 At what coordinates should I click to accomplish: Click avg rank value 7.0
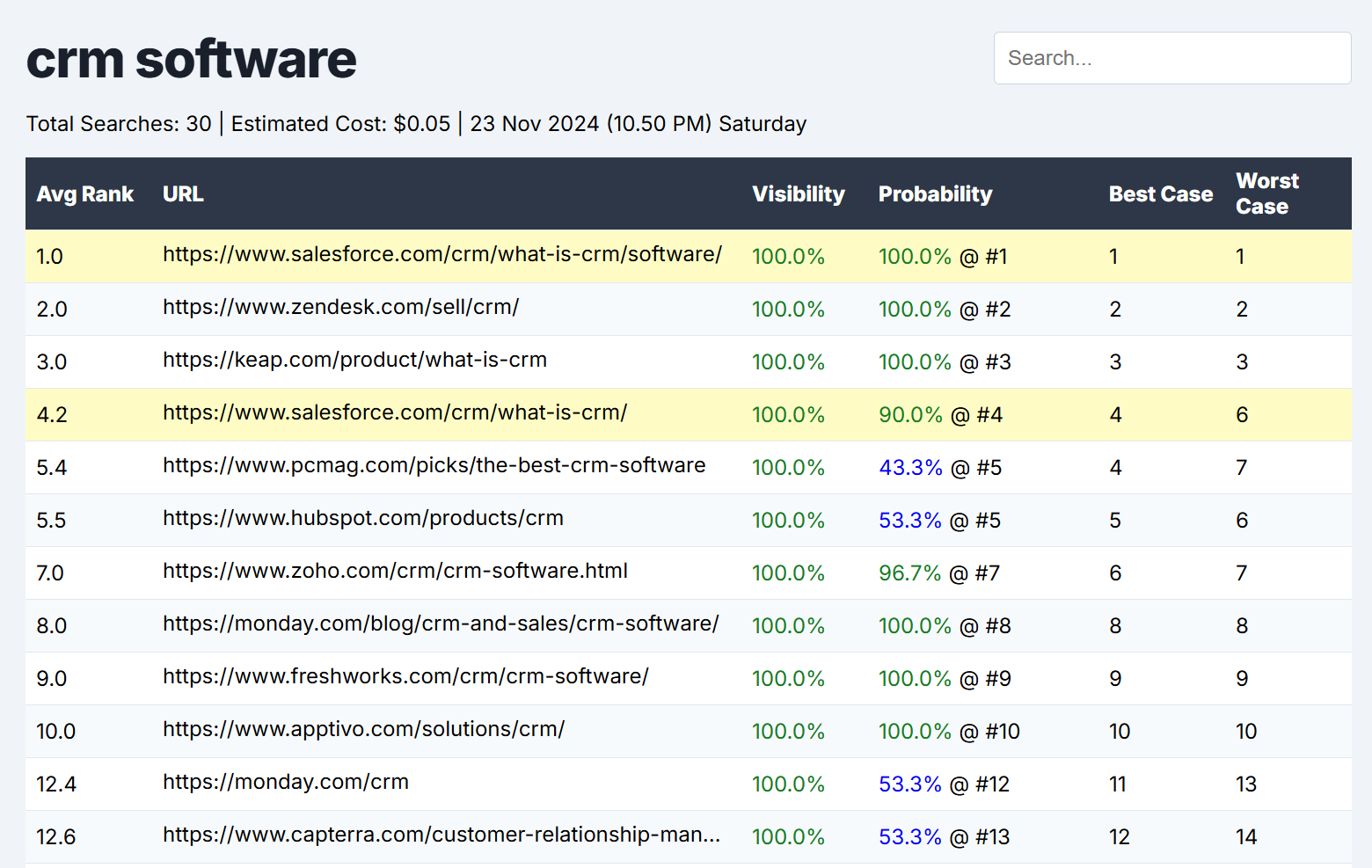coord(50,573)
